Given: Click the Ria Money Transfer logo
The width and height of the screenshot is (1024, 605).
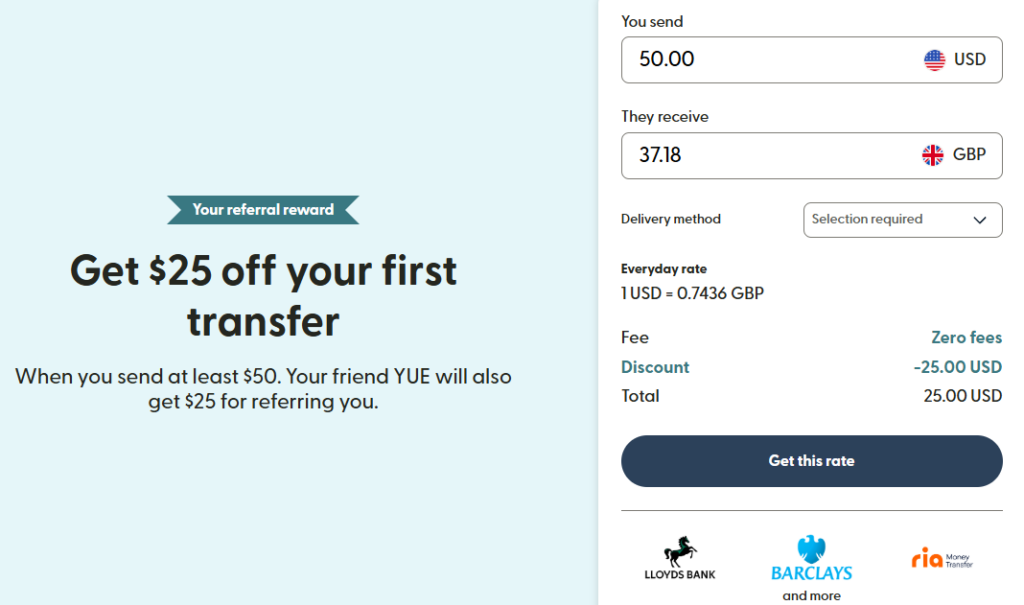Looking at the screenshot, I should tap(941, 559).
